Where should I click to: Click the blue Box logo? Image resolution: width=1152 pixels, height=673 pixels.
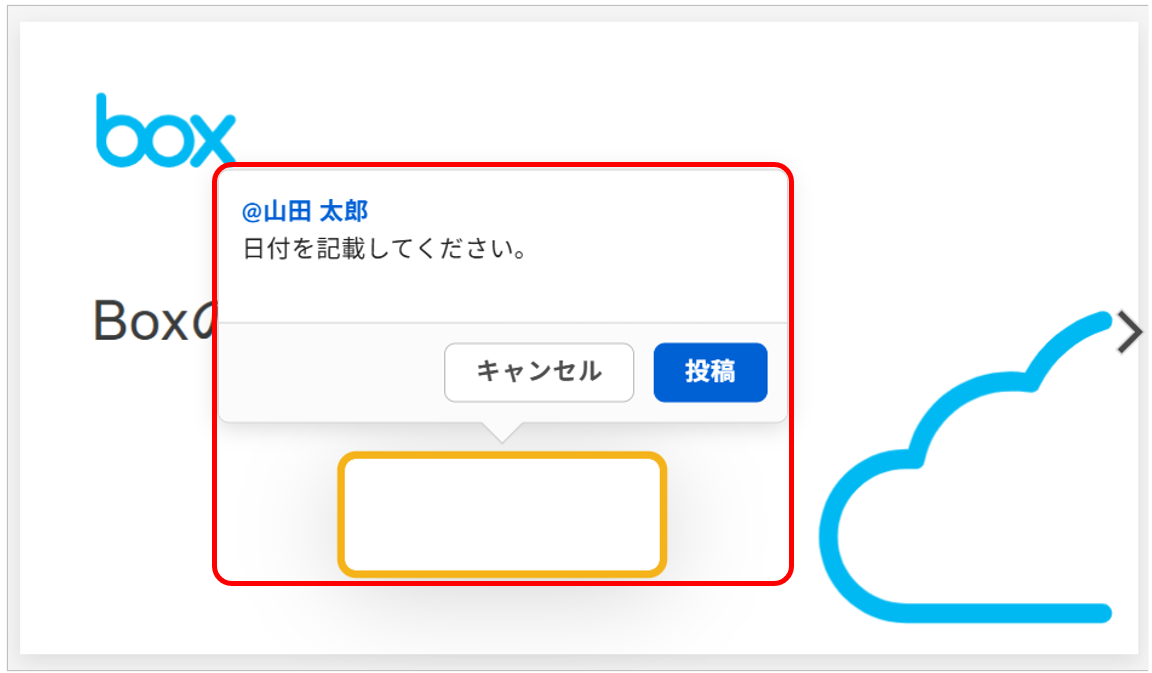tap(165, 131)
